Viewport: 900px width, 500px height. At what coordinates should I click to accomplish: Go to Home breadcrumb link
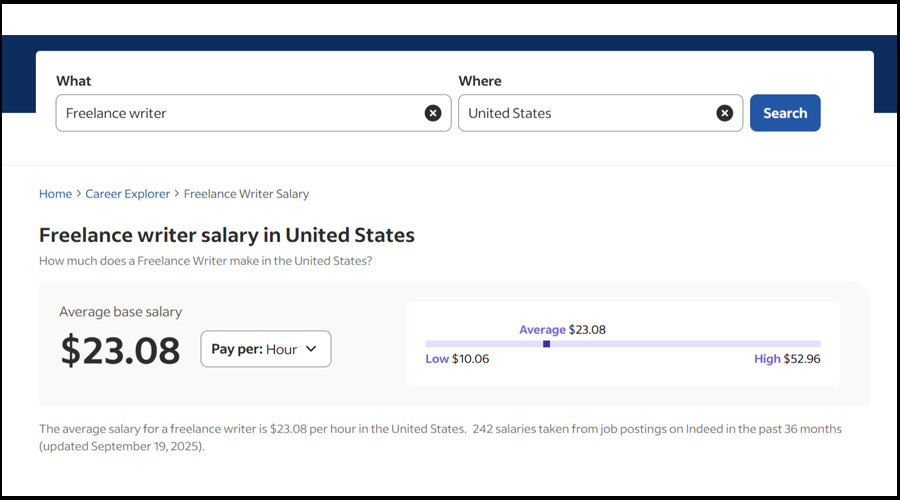(x=55, y=194)
